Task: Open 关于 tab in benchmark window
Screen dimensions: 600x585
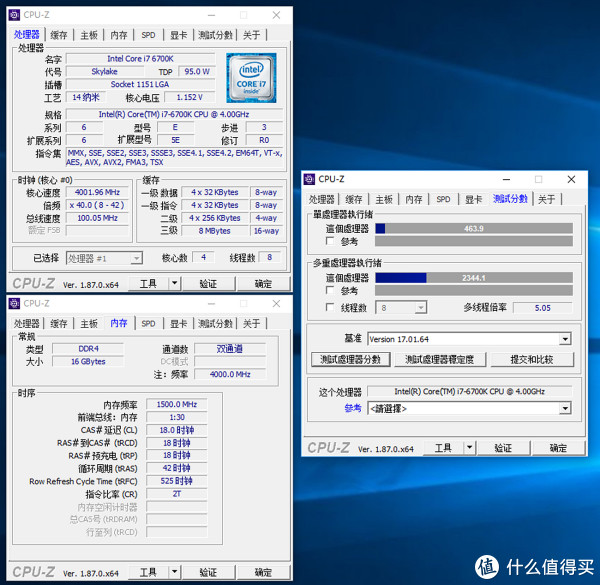Action: pyautogui.click(x=546, y=199)
